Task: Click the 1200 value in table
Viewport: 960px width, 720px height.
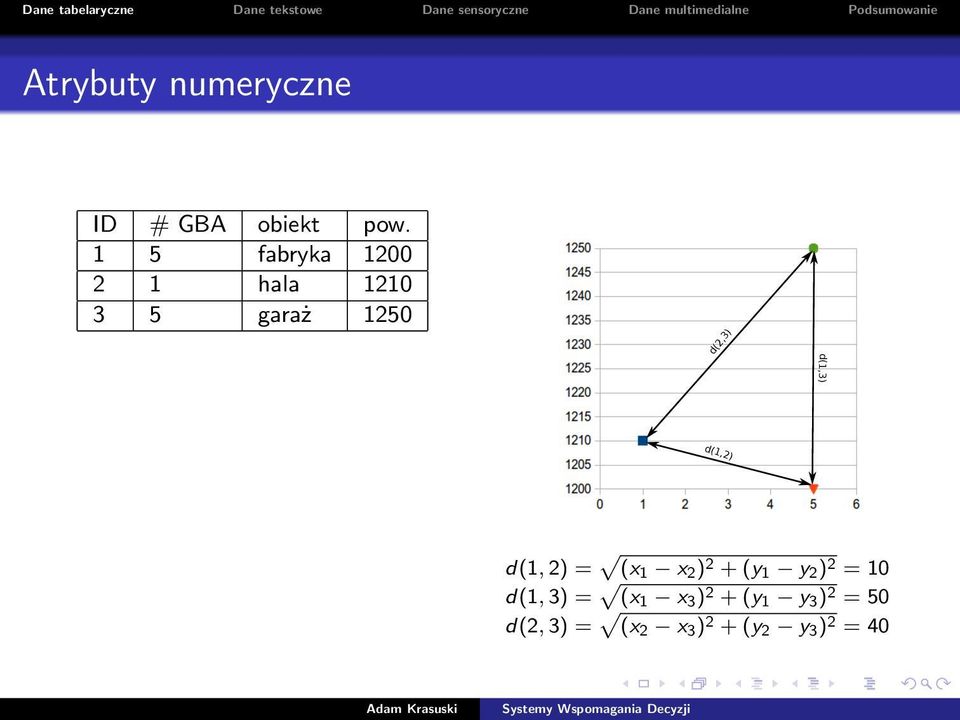Action: point(388,255)
